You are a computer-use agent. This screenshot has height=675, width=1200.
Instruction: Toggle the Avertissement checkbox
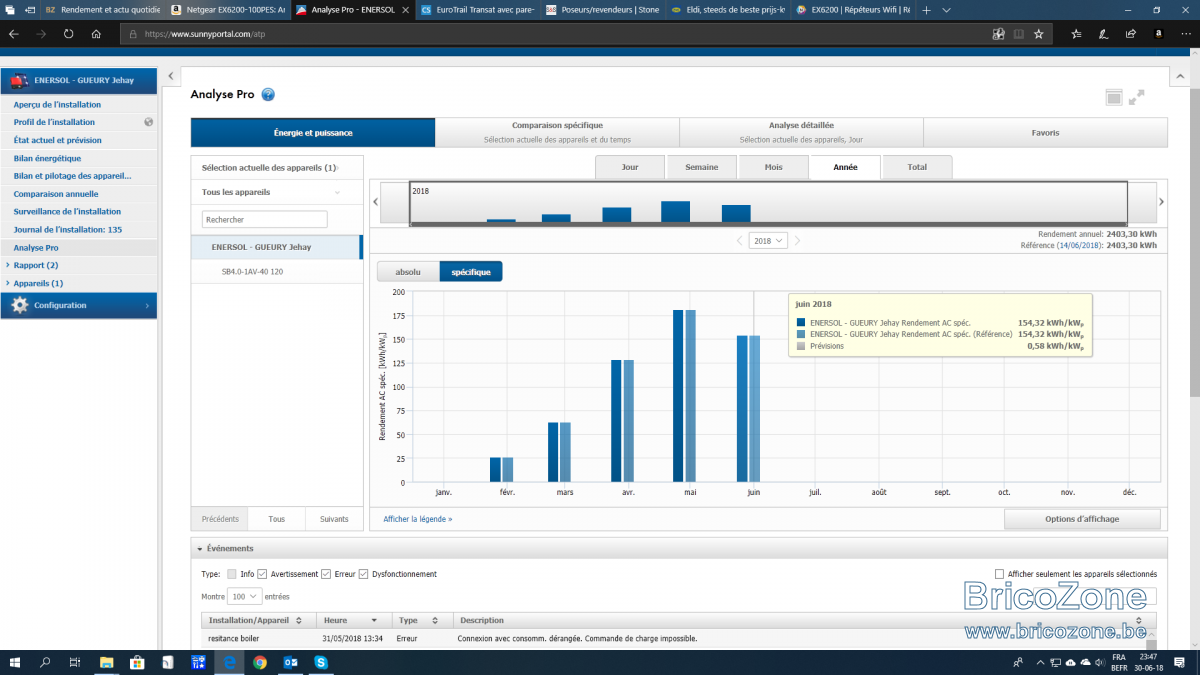pyautogui.click(x=262, y=574)
